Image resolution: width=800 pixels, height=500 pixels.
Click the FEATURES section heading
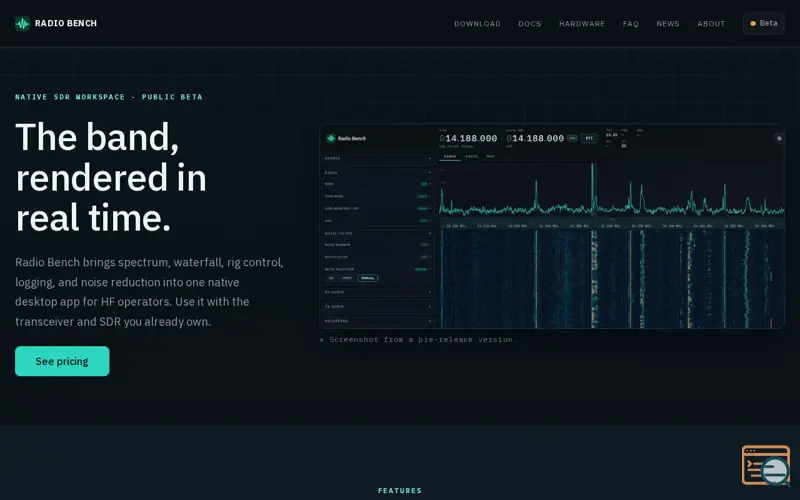coord(400,491)
